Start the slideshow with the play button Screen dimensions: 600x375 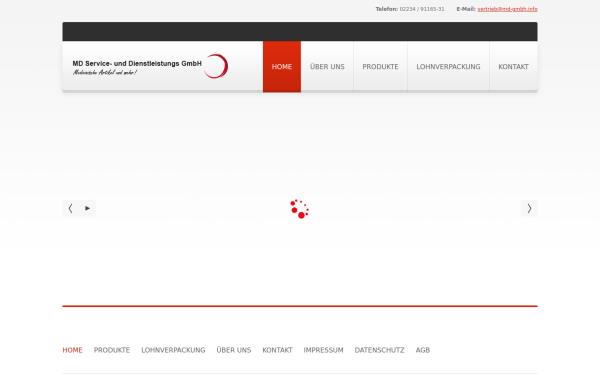88,209
